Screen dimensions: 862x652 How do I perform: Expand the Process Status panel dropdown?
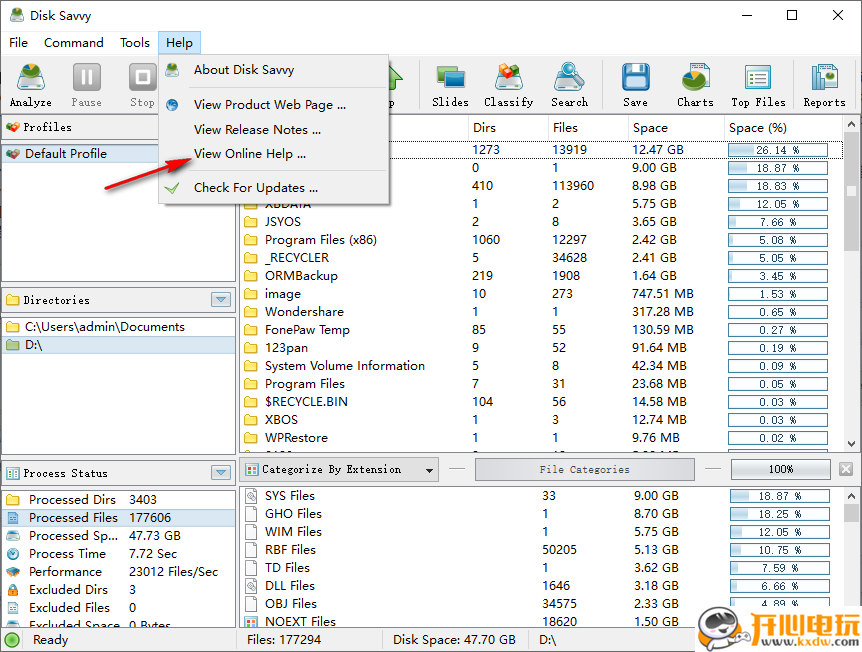[221, 473]
